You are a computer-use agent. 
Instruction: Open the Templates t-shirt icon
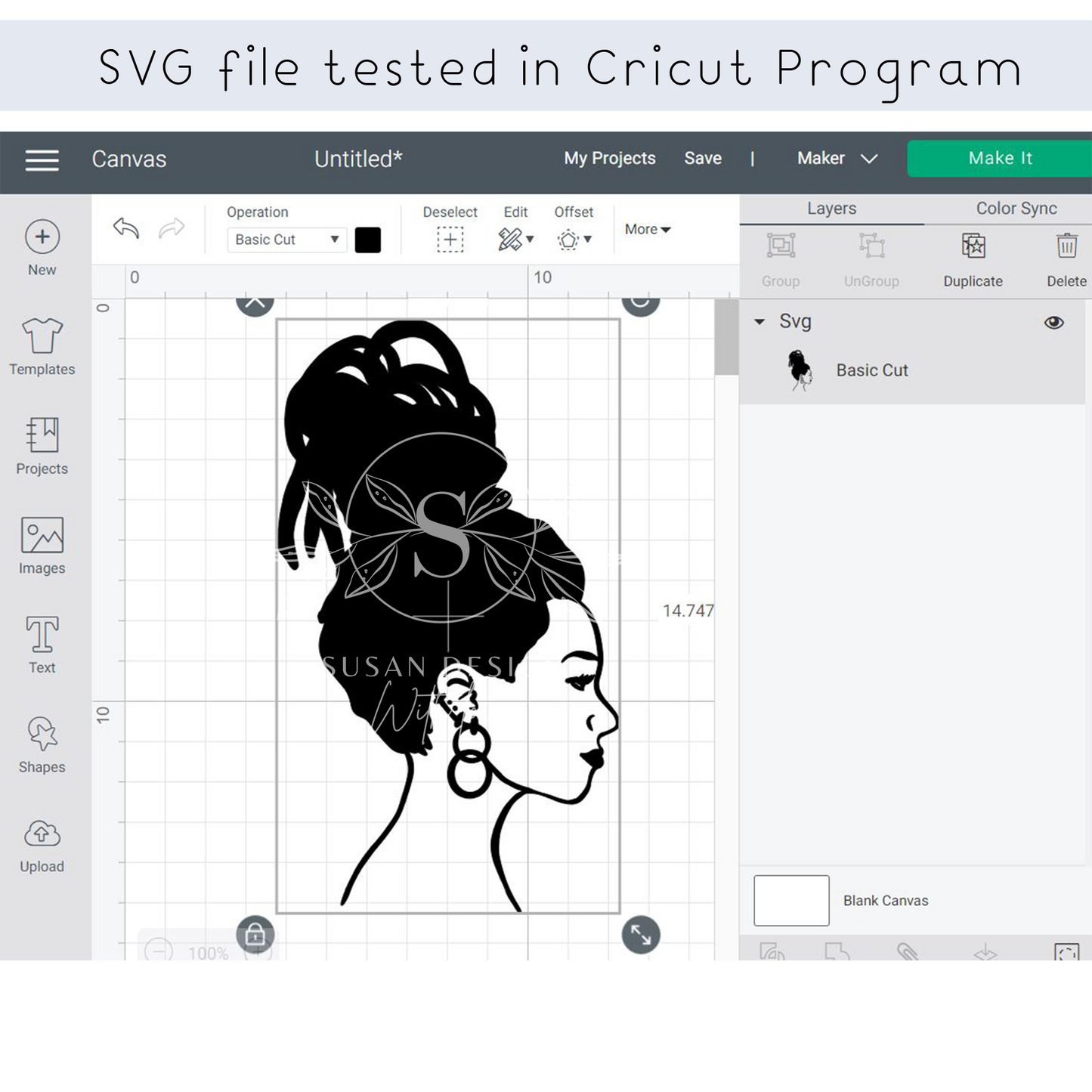click(42, 336)
